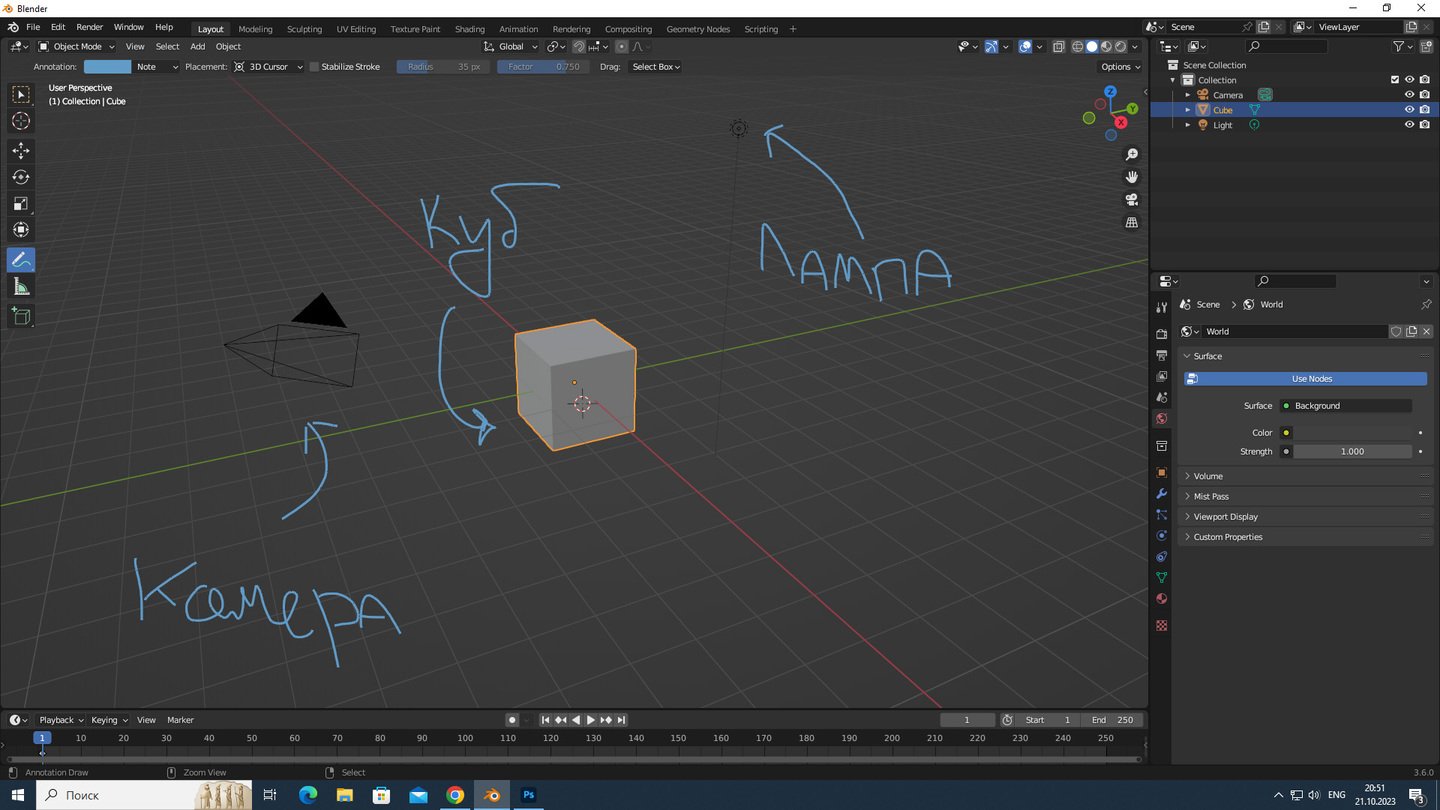Click the Options button in viewport header
The image size is (1440, 810).
[1120, 67]
